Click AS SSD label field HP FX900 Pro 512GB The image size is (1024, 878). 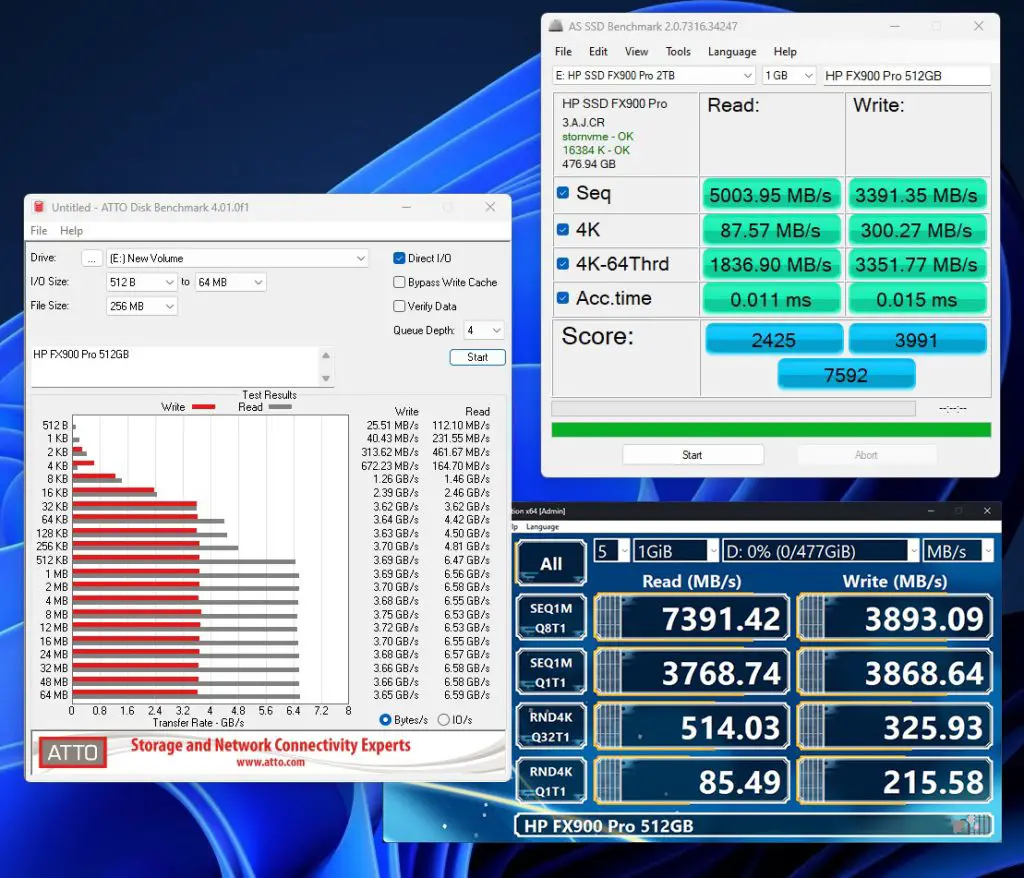click(906, 76)
